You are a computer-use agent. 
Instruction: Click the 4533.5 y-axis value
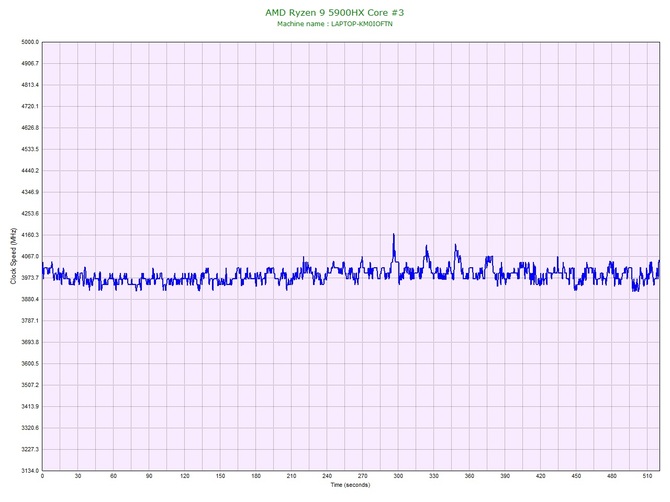tap(30, 149)
